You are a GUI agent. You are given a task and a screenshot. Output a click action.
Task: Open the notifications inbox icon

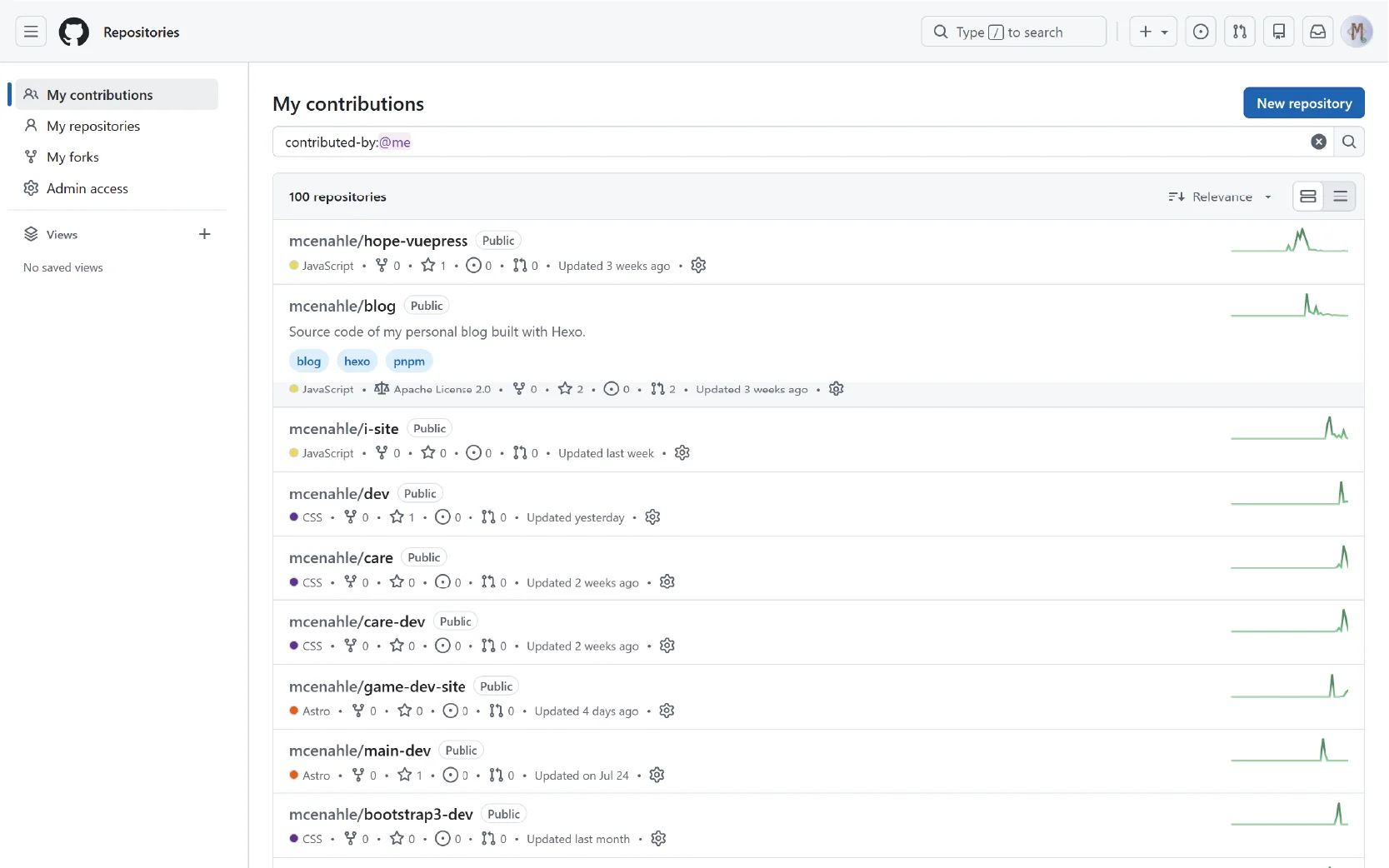click(x=1318, y=32)
